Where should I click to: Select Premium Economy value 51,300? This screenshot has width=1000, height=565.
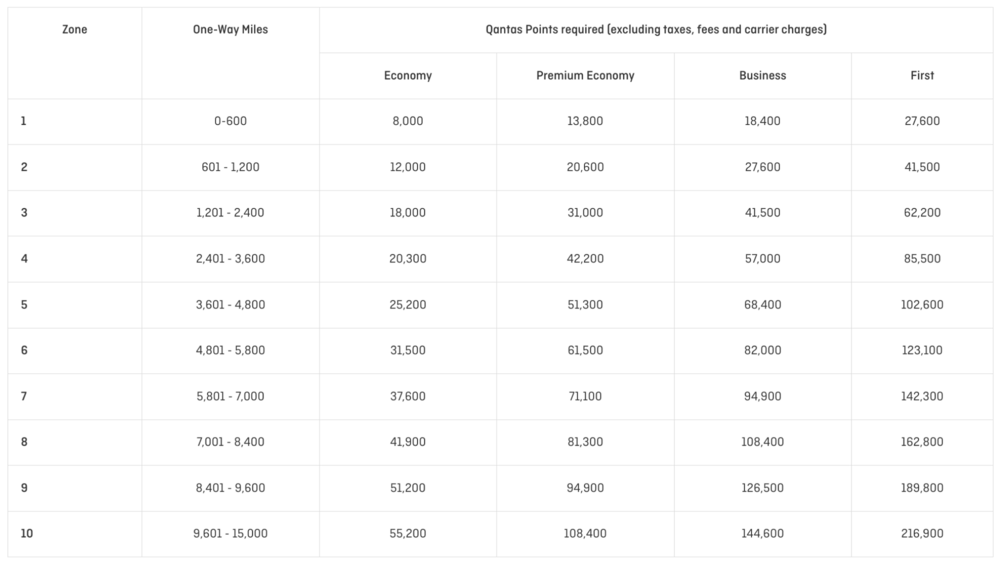(x=585, y=305)
